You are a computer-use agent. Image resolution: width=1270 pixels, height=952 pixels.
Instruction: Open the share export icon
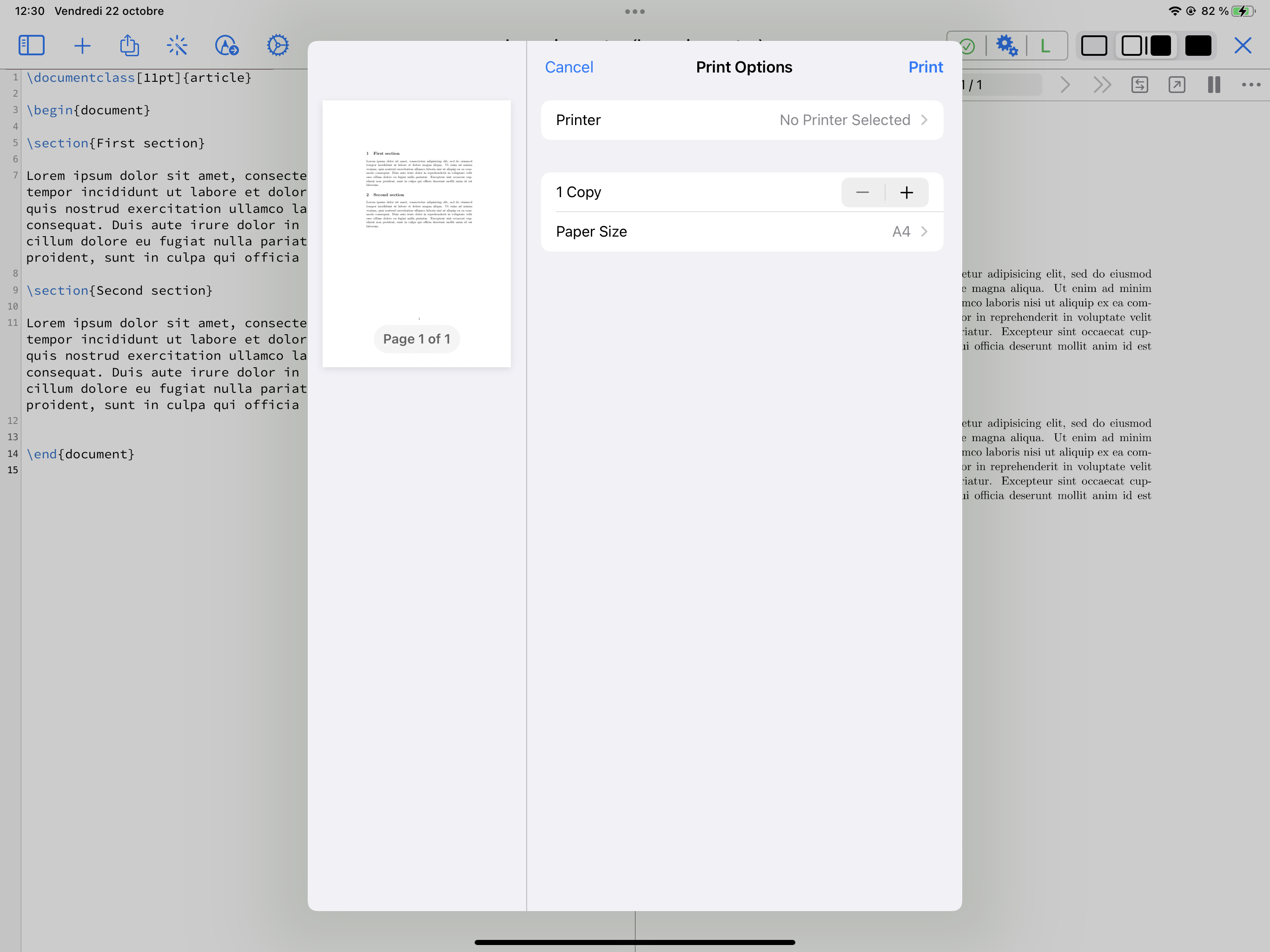(129, 45)
